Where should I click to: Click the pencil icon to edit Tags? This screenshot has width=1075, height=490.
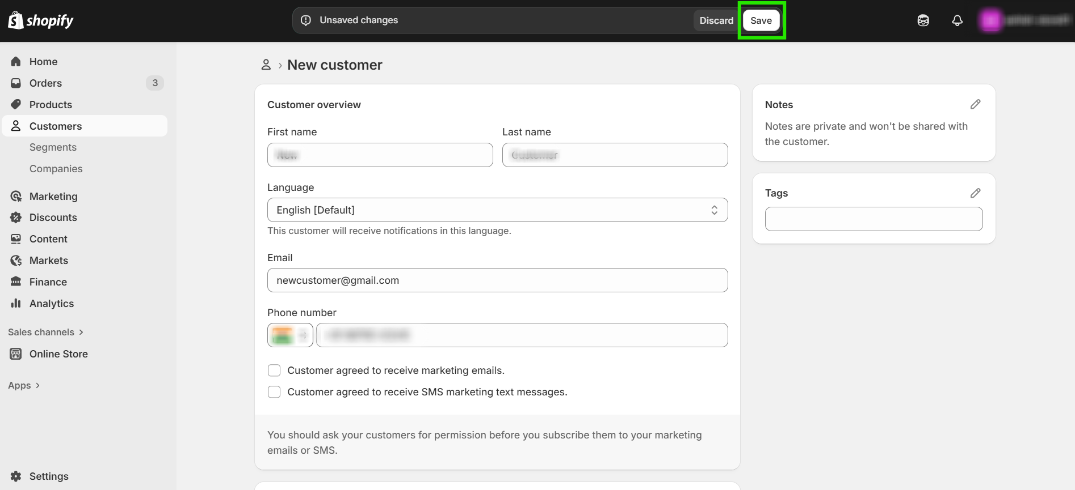point(975,193)
